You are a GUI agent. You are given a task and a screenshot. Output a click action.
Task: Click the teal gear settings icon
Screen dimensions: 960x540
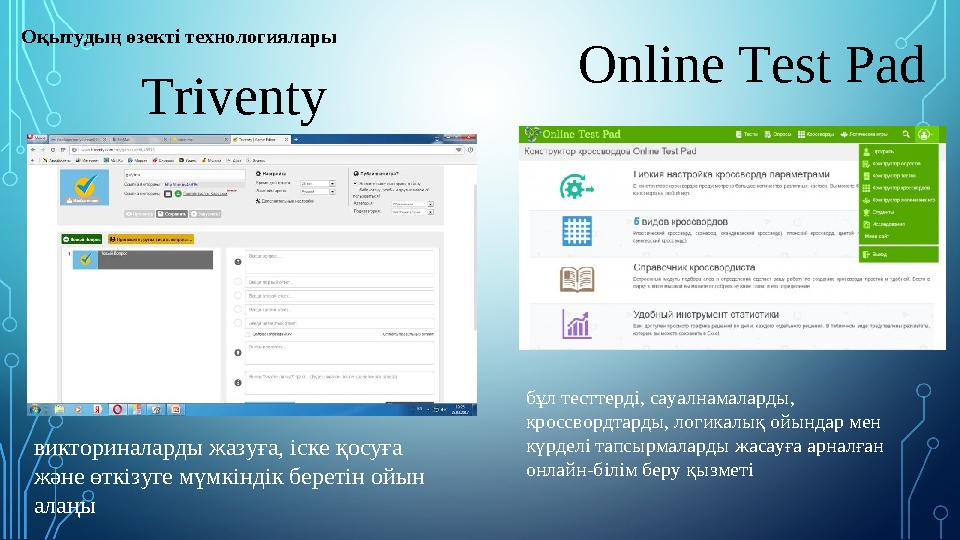click(576, 187)
